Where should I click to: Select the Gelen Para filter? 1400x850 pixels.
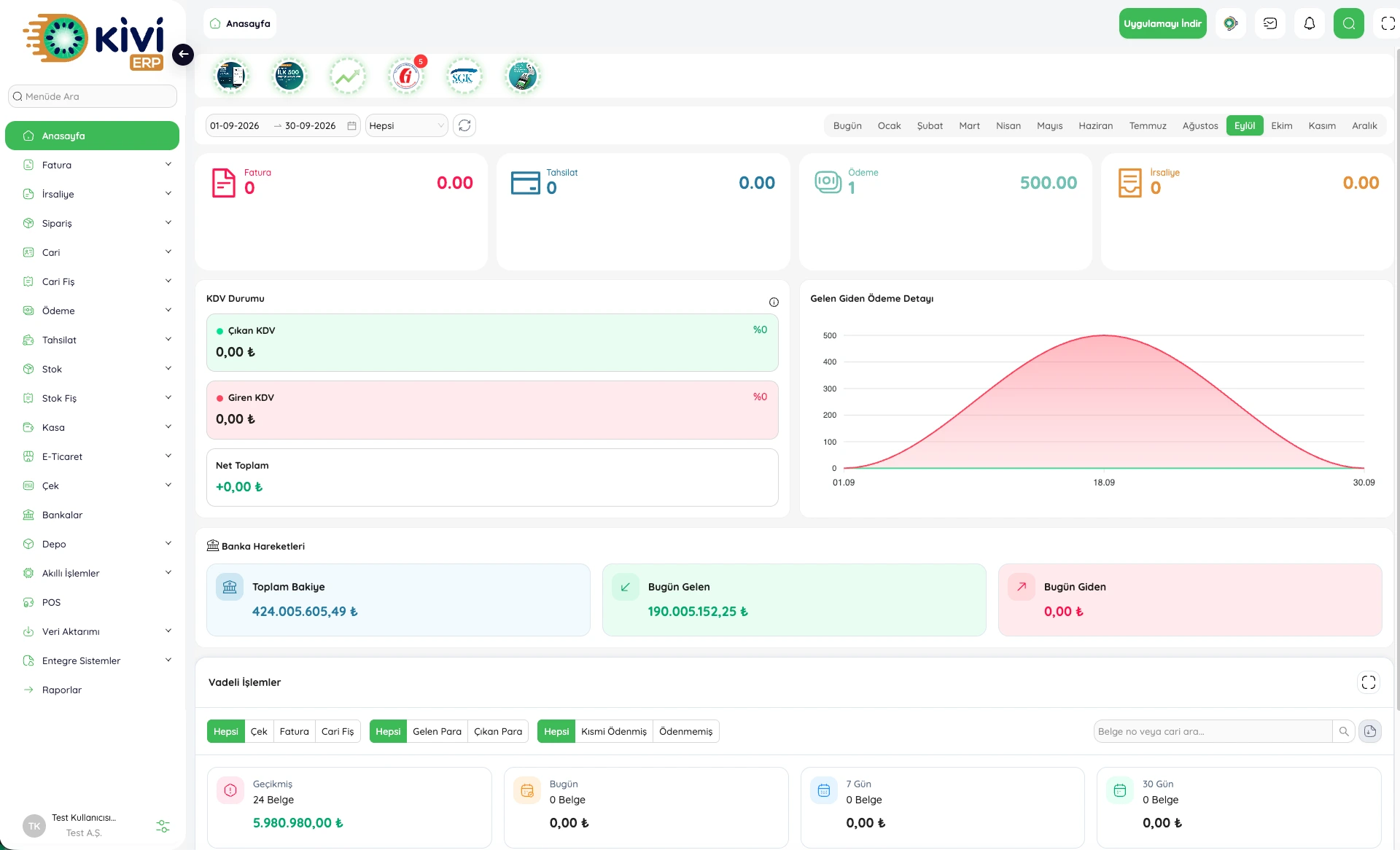point(437,731)
